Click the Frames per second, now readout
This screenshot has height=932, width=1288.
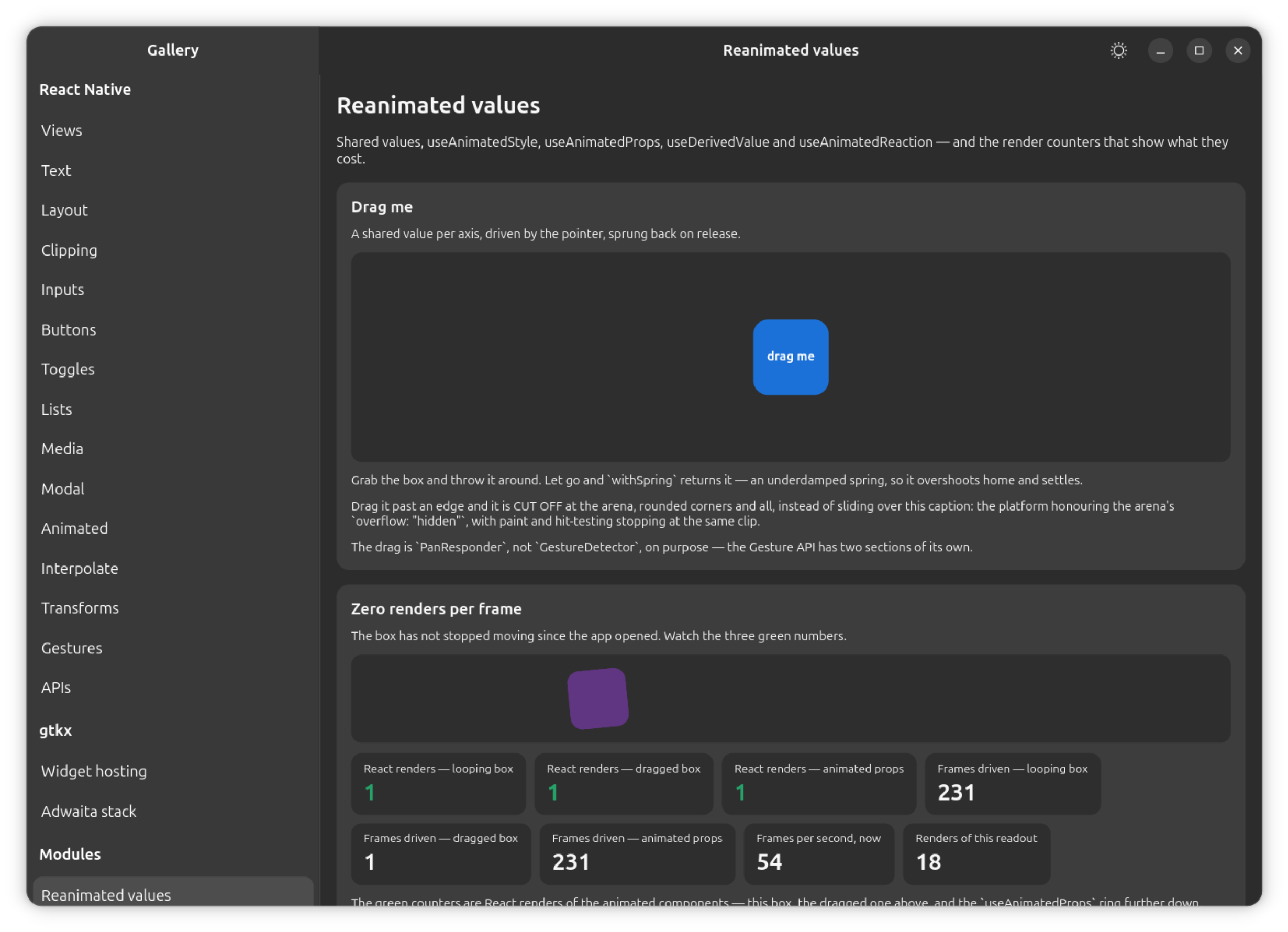click(818, 853)
